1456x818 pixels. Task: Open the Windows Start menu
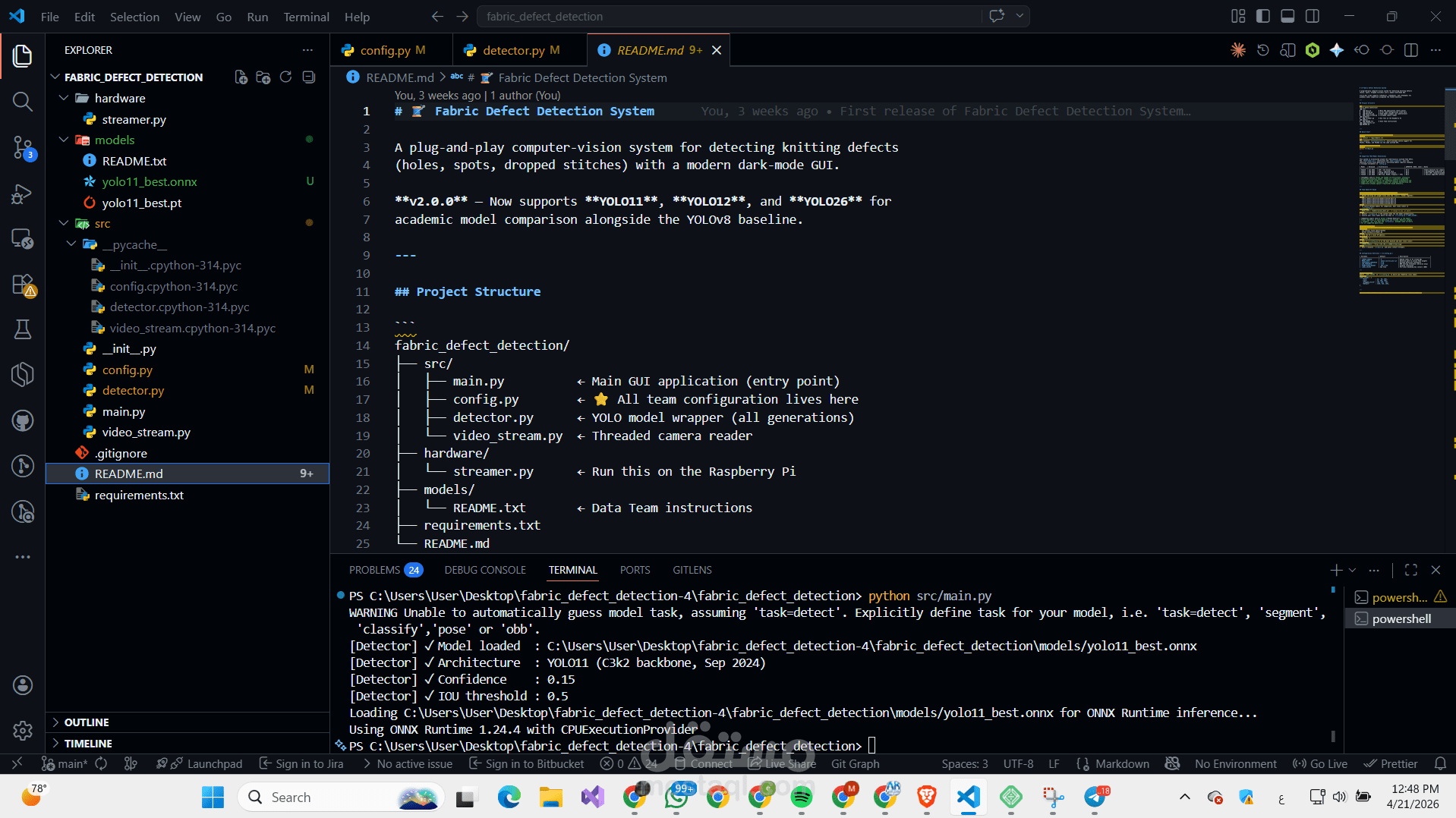coord(213,797)
